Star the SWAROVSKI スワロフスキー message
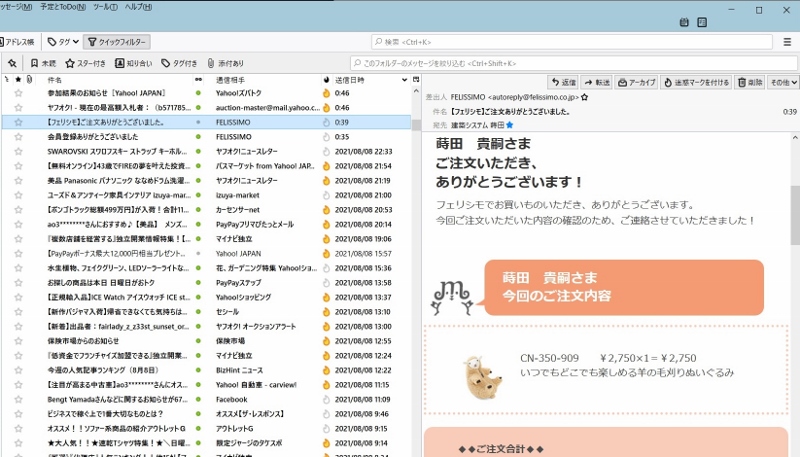800x457 pixels. (18, 151)
